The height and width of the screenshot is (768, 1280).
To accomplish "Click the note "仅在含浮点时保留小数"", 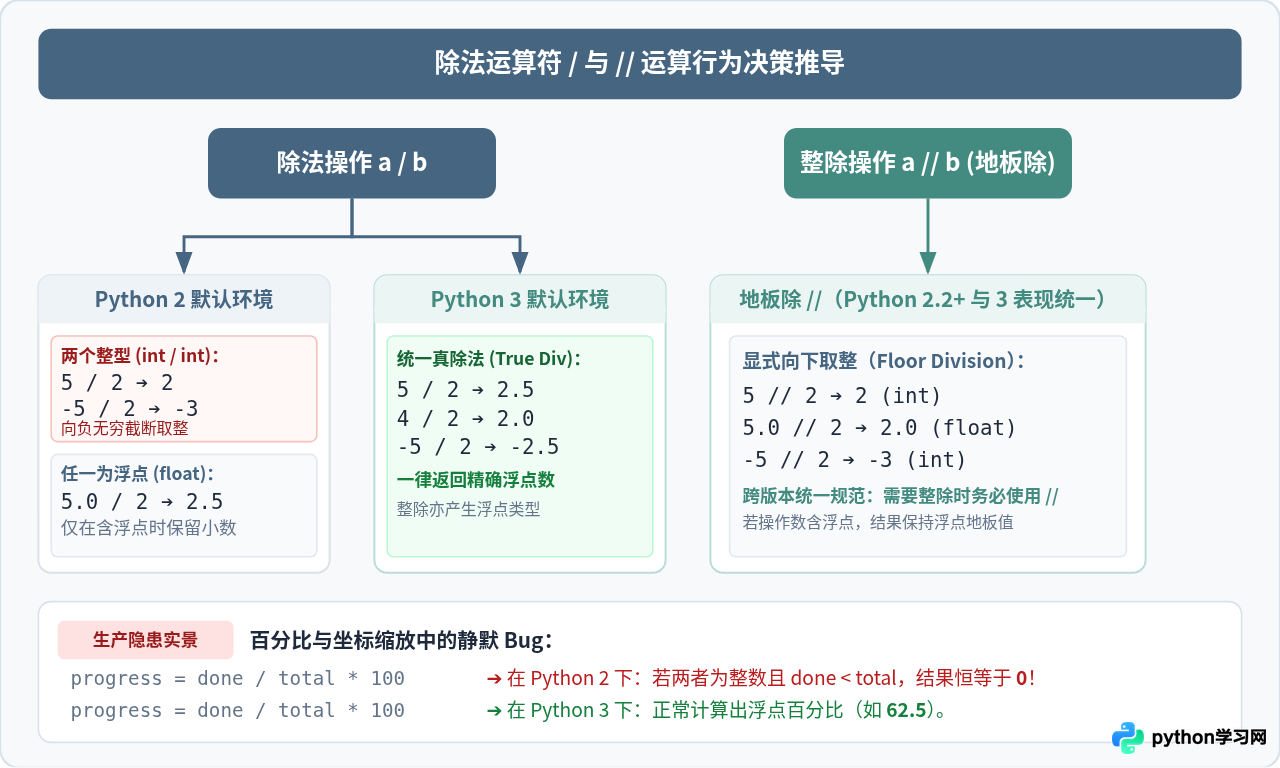I will (149, 527).
